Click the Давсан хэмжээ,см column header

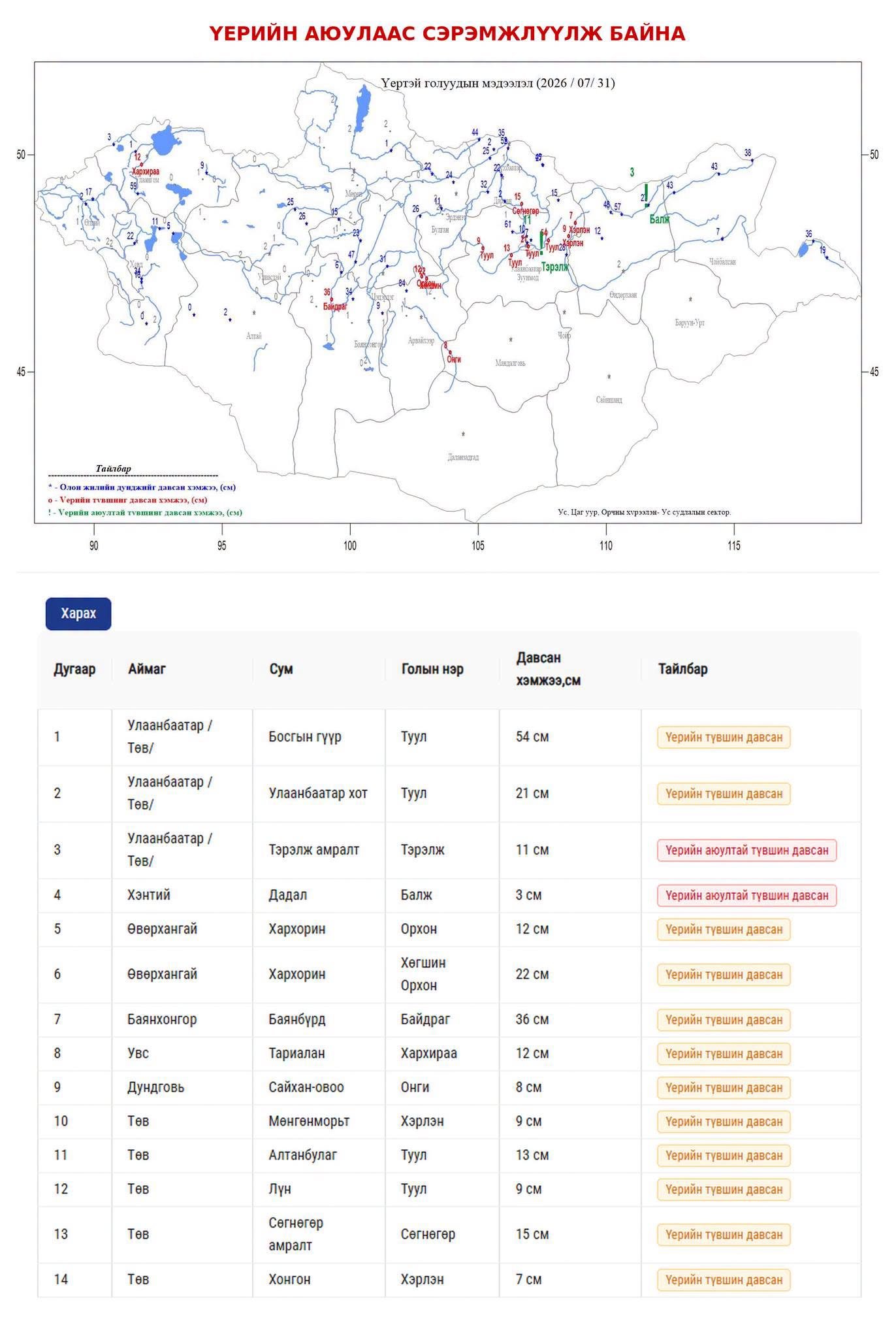click(548, 669)
